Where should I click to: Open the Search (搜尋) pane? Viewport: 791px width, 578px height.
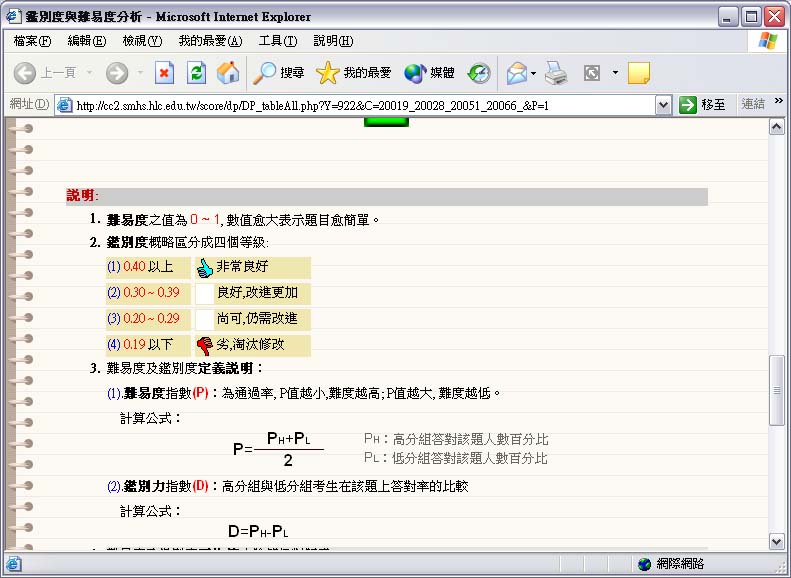click(279, 73)
